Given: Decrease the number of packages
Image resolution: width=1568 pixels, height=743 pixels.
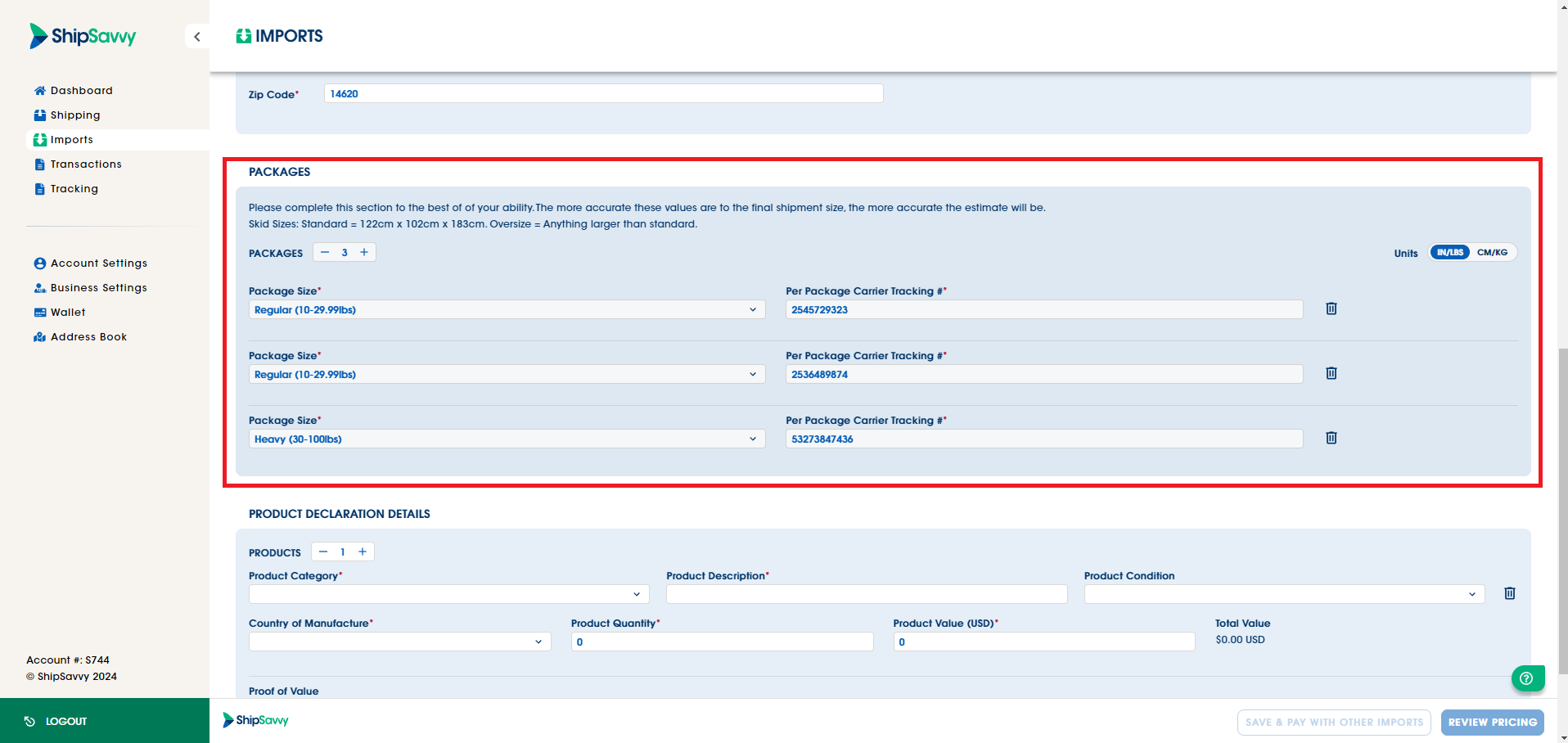Looking at the screenshot, I should tap(325, 252).
